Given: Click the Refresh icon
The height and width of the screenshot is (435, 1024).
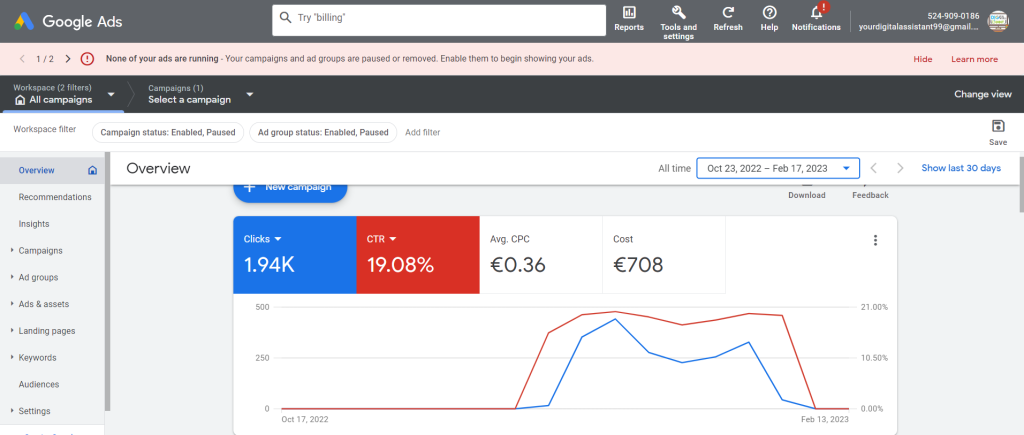Looking at the screenshot, I should (x=728, y=13).
